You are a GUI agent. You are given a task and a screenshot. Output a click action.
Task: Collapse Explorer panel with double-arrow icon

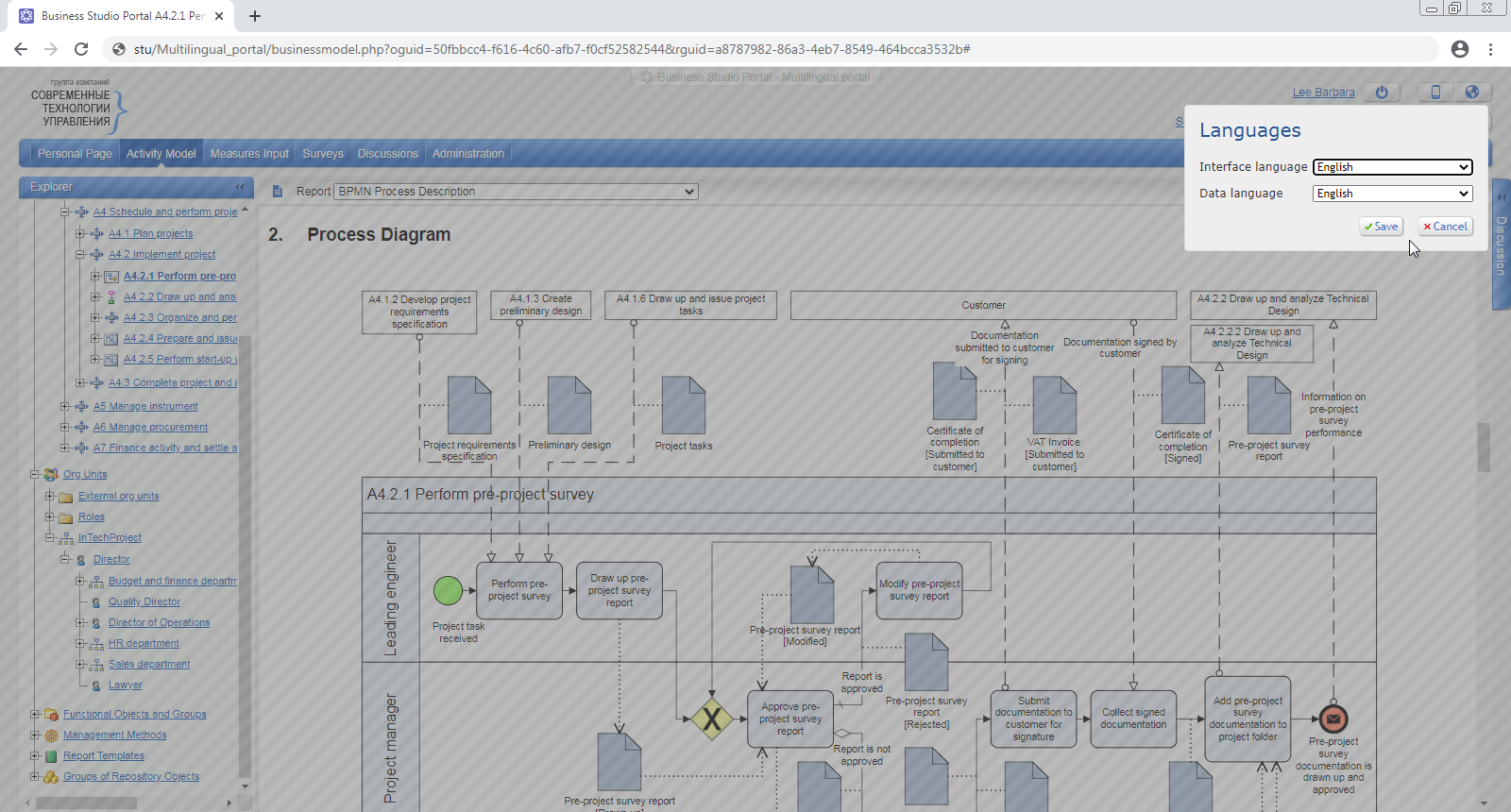[240, 187]
